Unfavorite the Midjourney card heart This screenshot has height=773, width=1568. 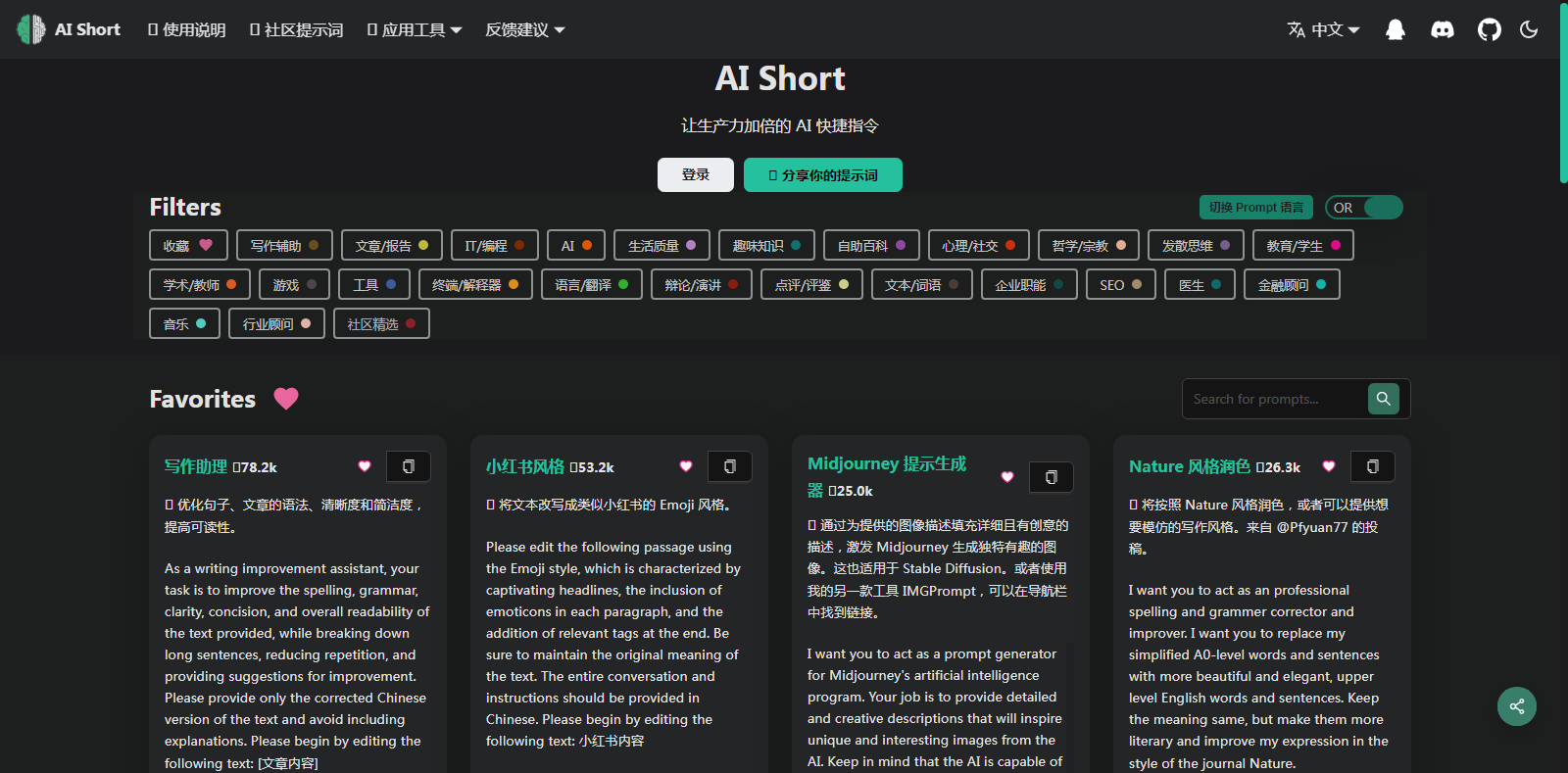[x=1007, y=477]
